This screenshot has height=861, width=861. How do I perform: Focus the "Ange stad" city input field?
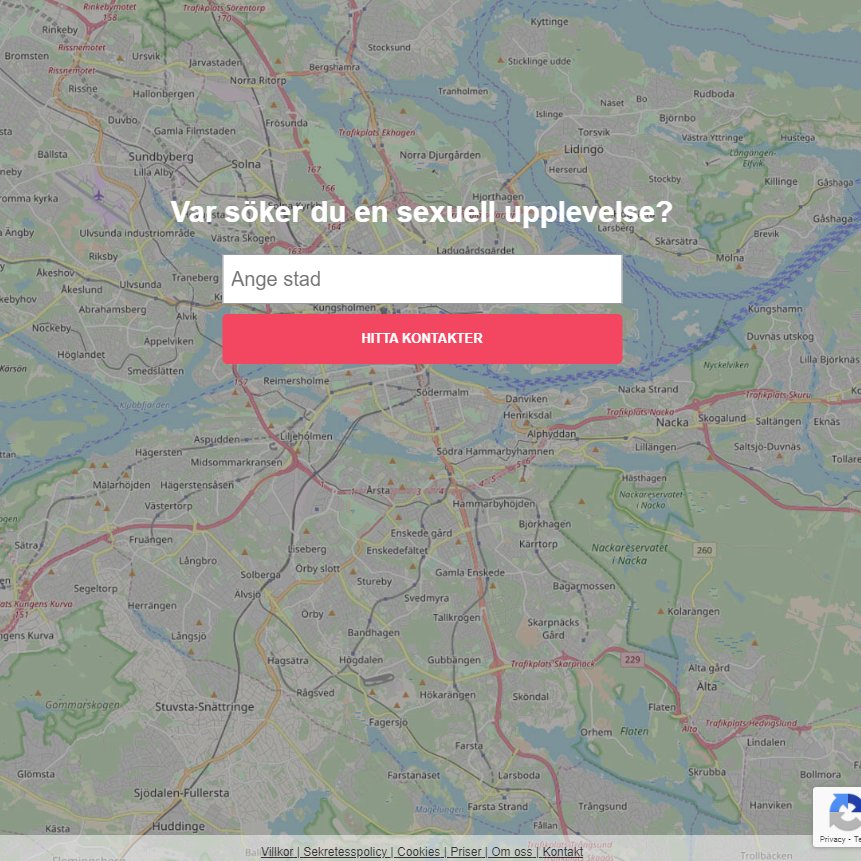(422, 279)
